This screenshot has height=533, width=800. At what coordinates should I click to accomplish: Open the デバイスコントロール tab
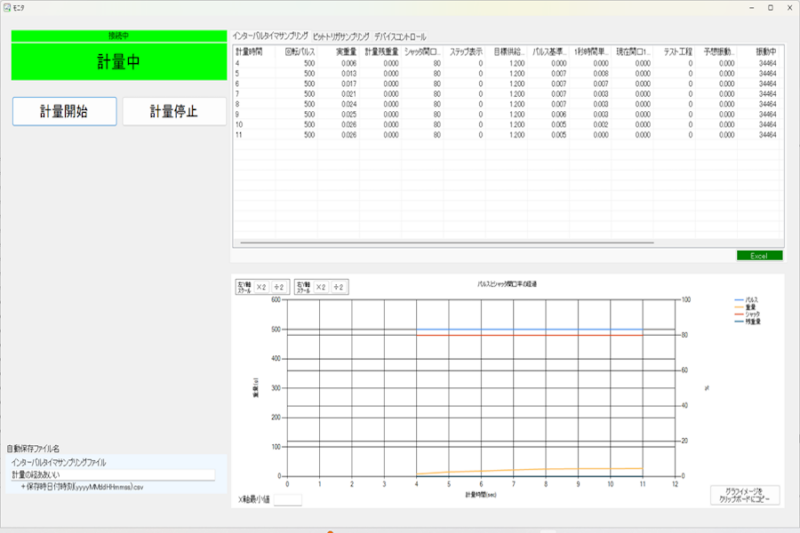coord(400,37)
